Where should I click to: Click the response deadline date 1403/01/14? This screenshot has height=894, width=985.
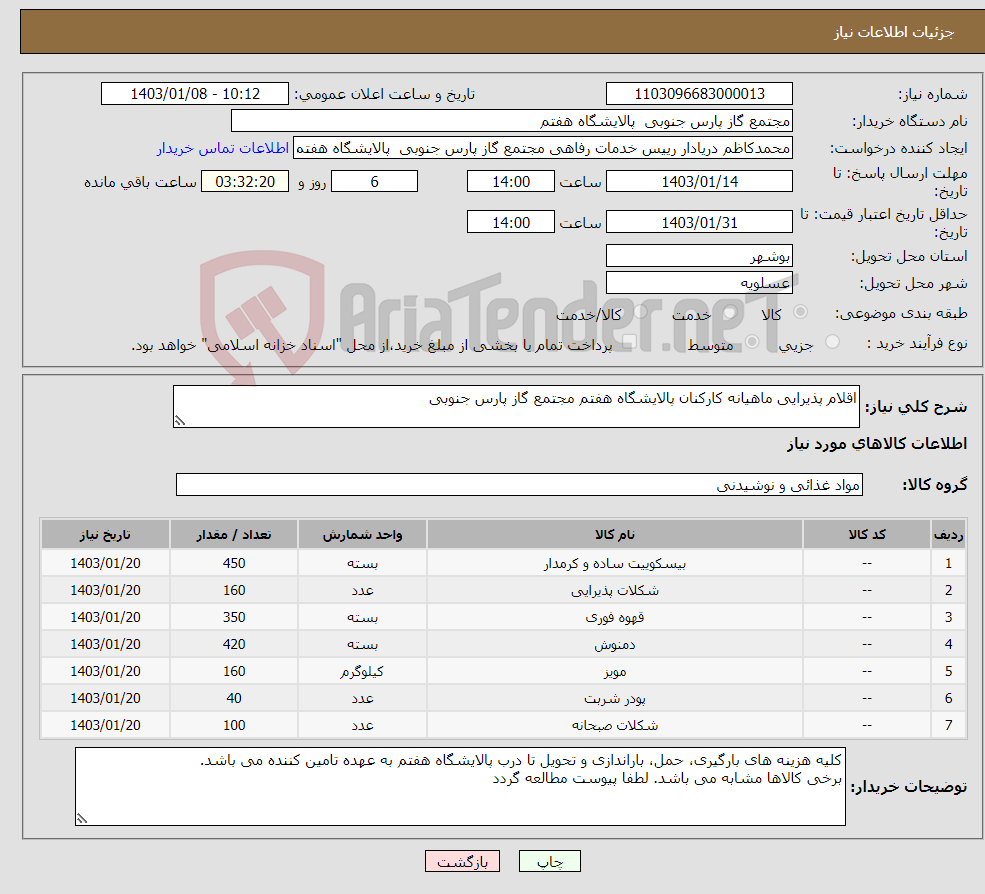tap(699, 182)
